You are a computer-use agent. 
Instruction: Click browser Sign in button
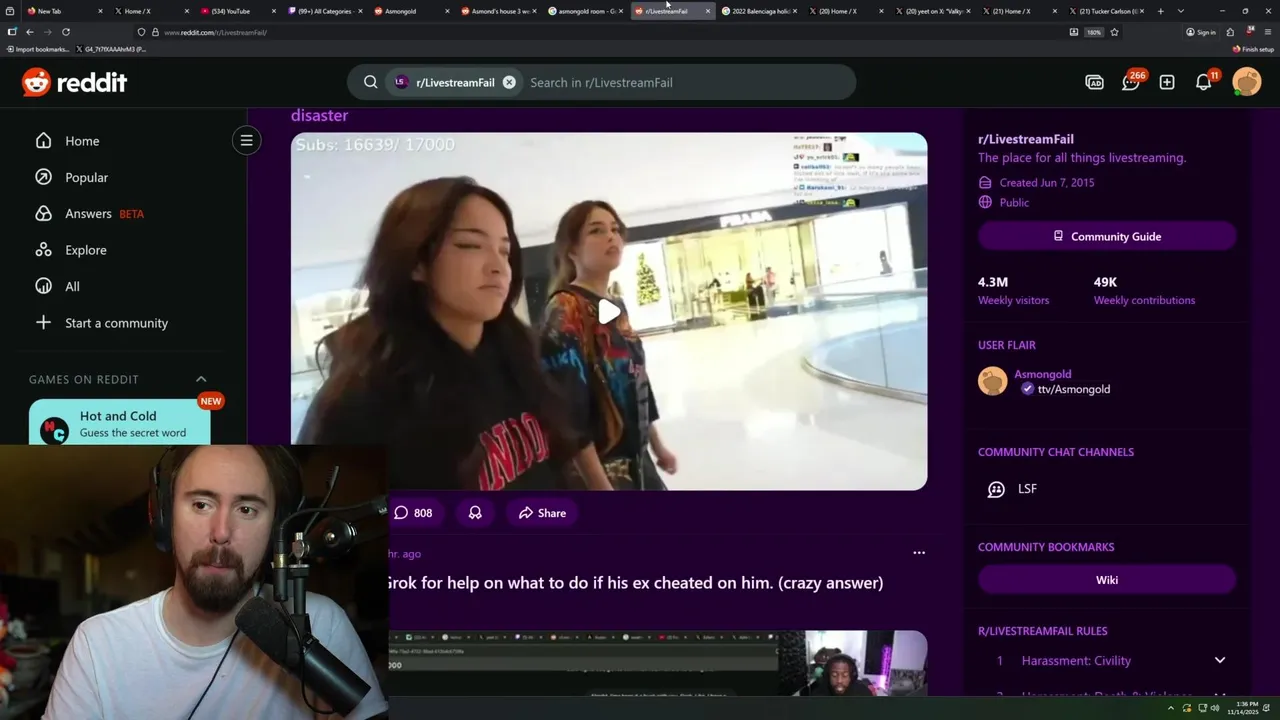(x=1201, y=32)
